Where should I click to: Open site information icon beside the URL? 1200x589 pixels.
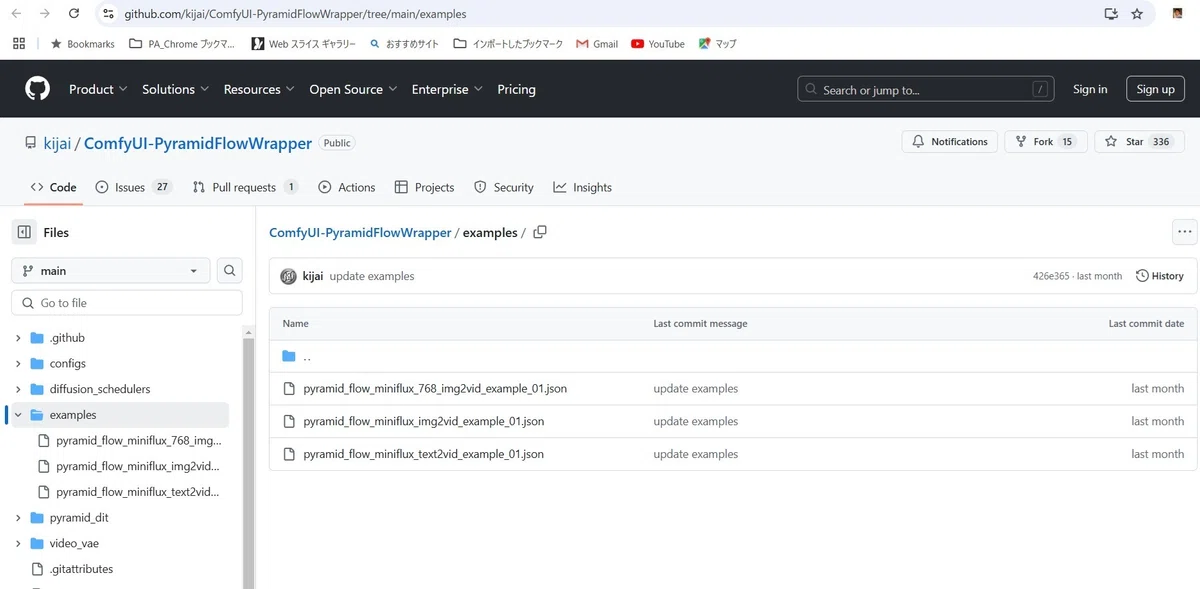click(x=109, y=14)
